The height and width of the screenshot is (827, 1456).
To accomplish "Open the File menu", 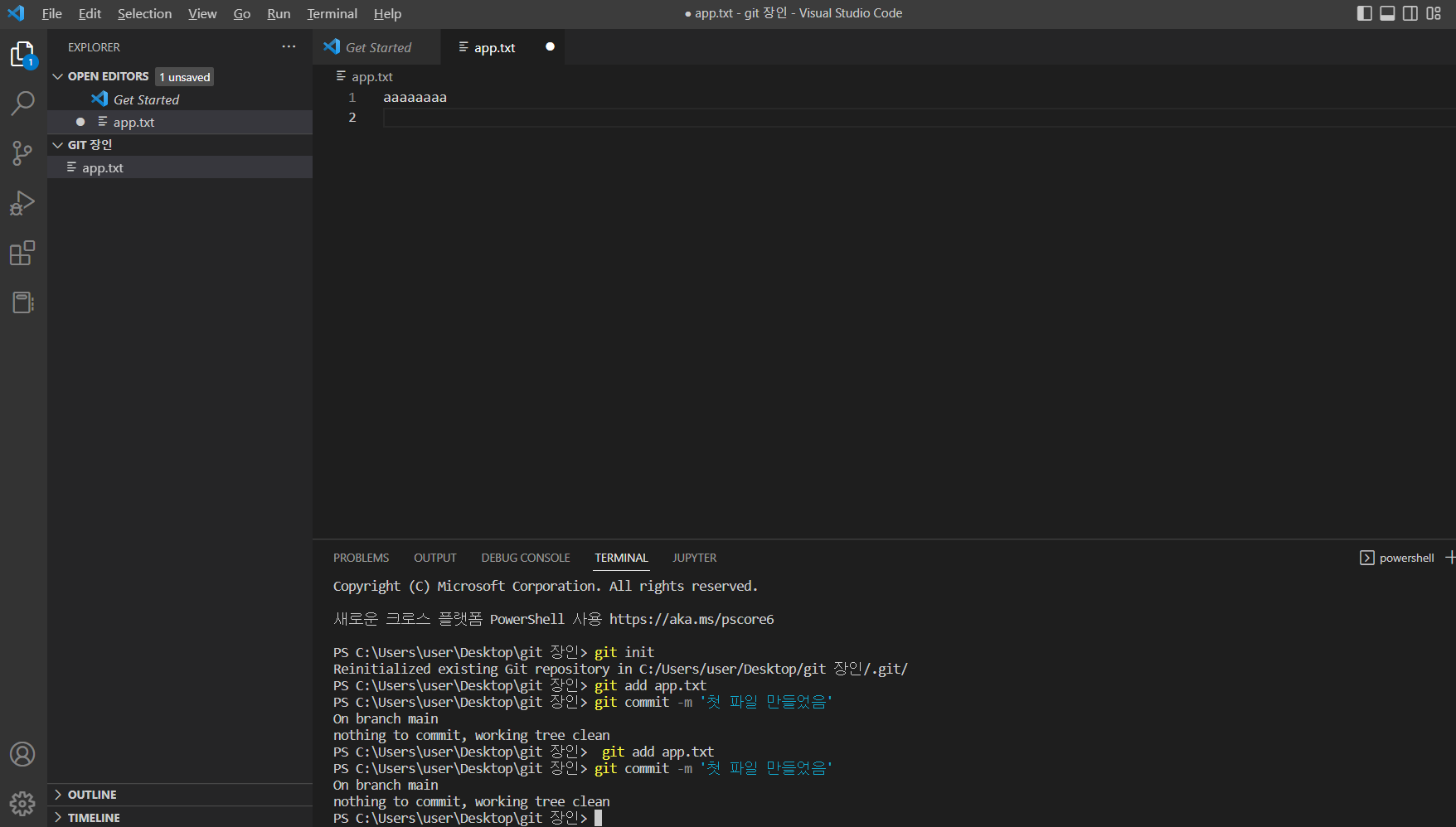I will 52,13.
